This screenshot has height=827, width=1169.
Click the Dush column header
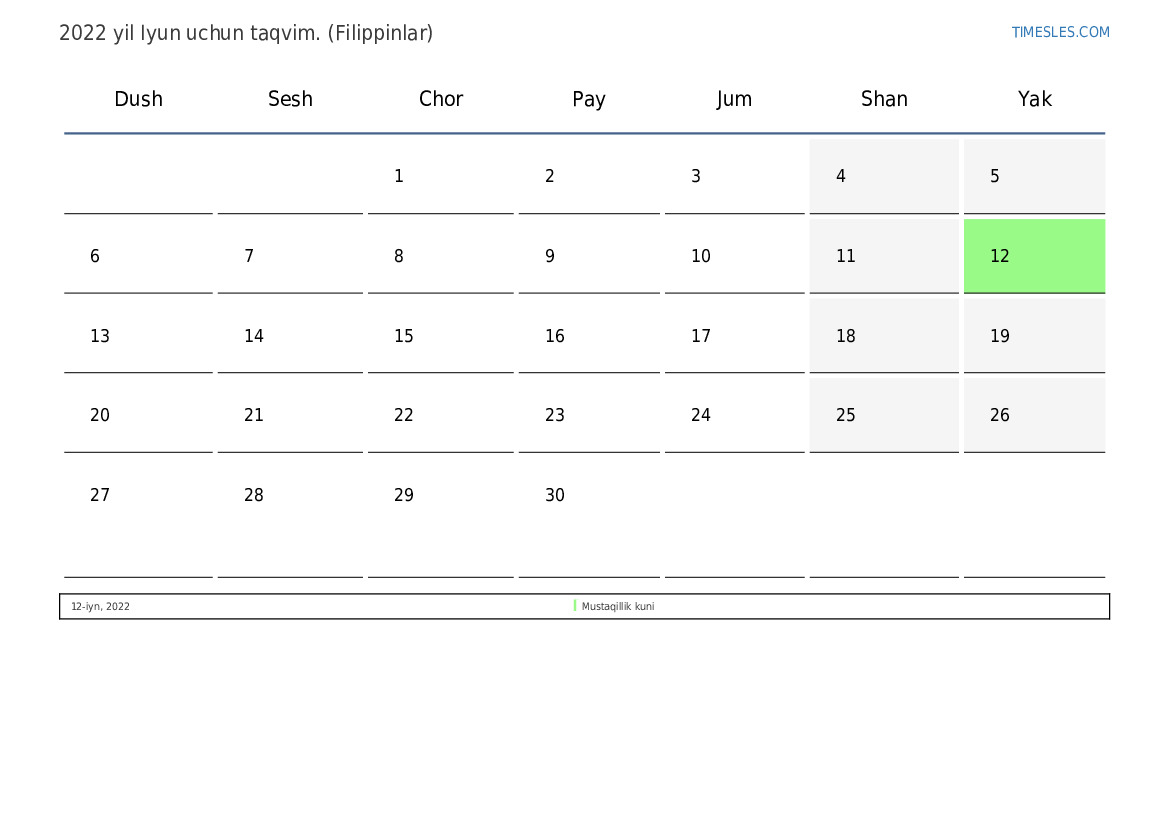pyautogui.click(x=138, y=99)
